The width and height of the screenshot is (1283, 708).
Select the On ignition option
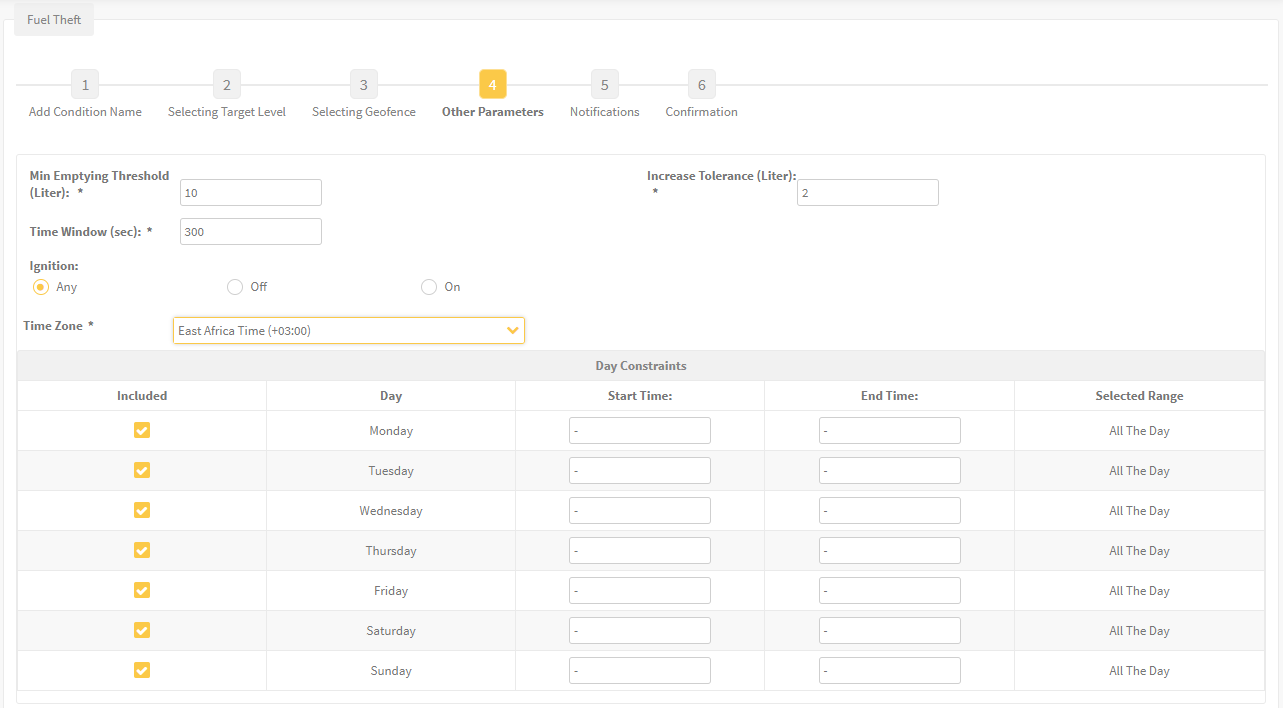tap(429, 287)
